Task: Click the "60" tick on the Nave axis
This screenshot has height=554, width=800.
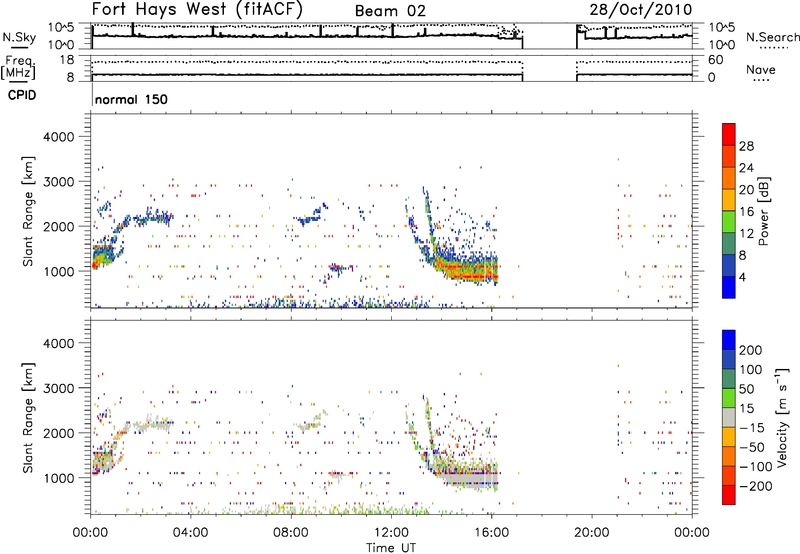Action: click(715, 60)
